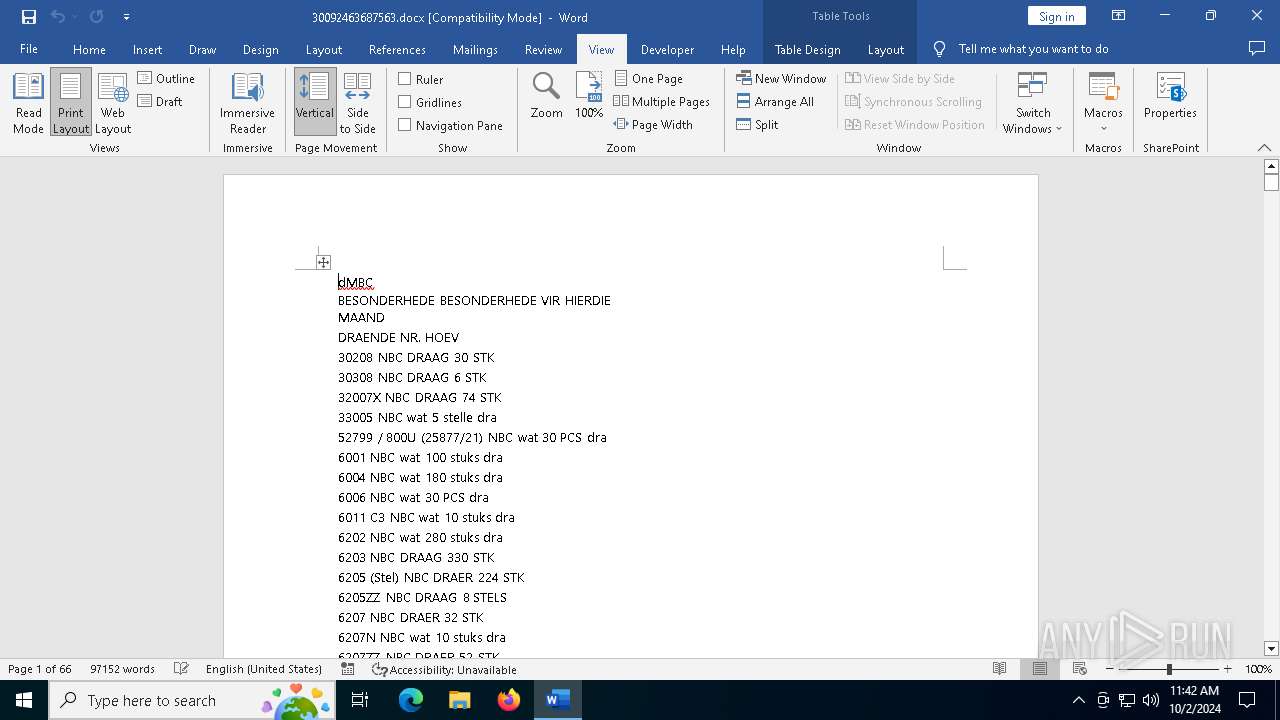Open the Zoom dialog magnifier
Screen dimensions: 1280x720
(x=546, y=96)
